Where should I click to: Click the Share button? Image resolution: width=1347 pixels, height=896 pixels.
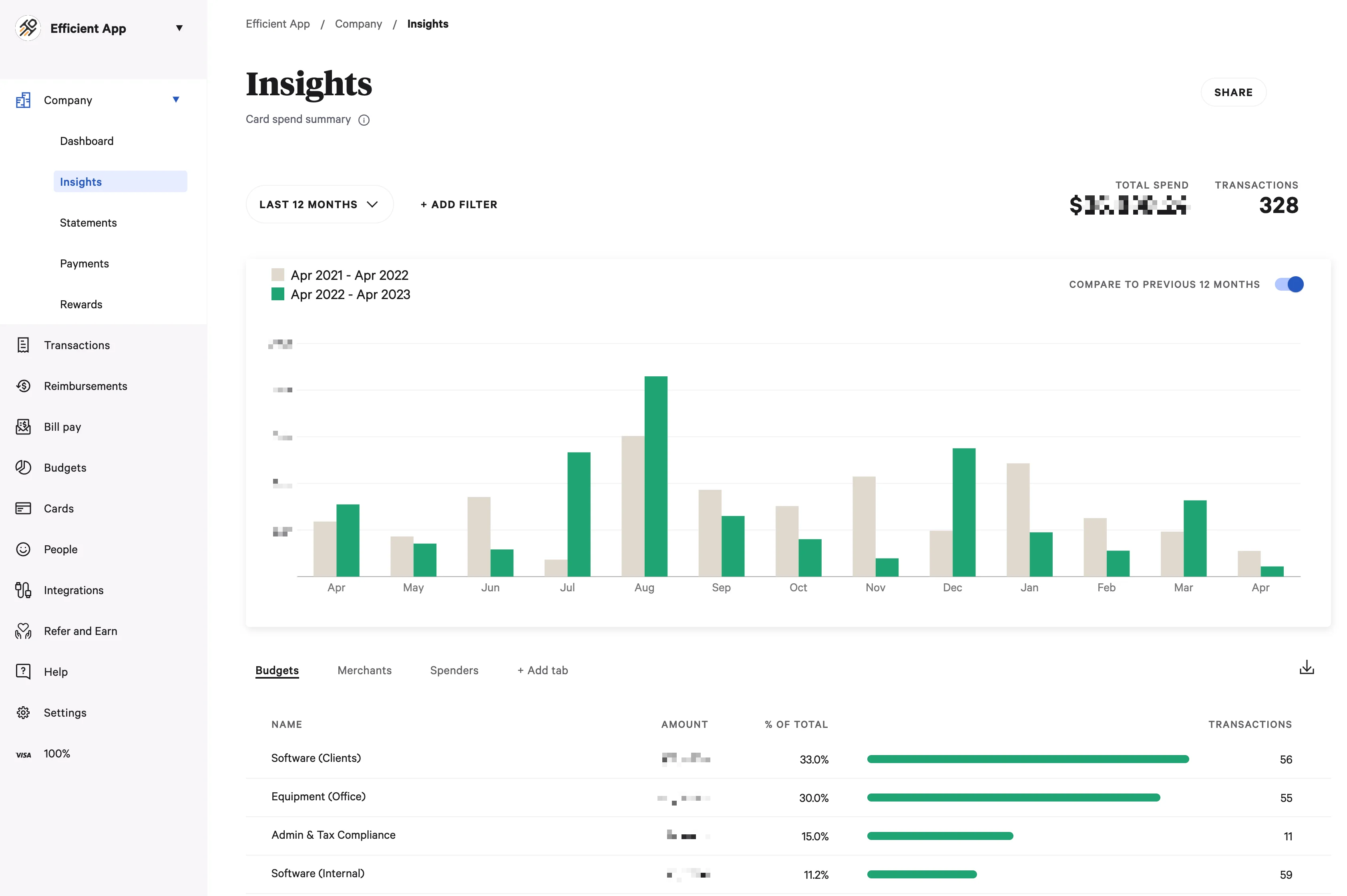coord(1233,91)
